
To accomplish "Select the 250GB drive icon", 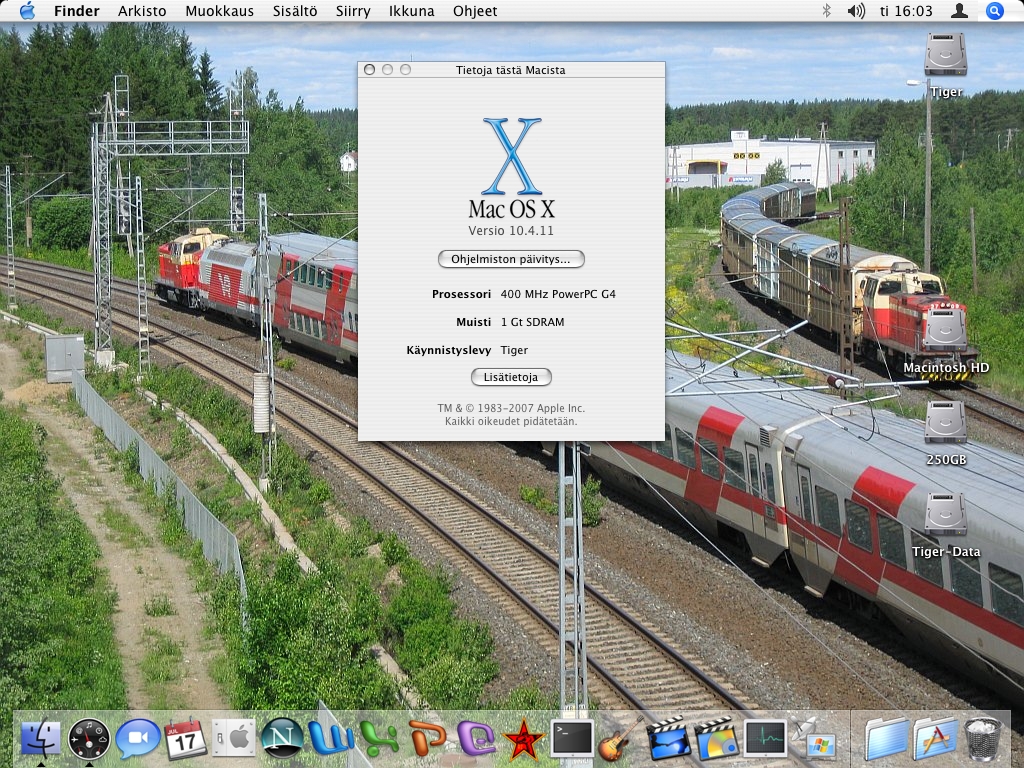I will [x=945, y=424].
